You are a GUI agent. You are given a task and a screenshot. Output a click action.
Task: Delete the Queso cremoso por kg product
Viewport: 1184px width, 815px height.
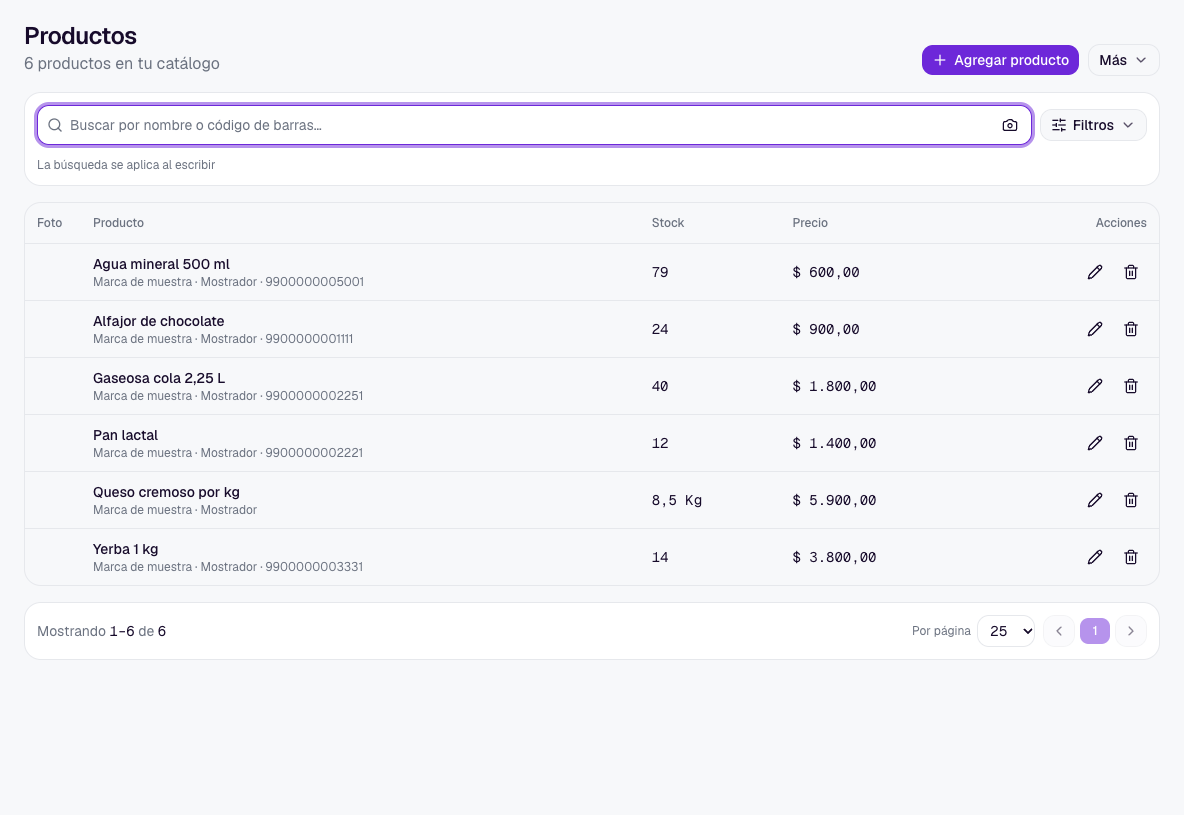click(x=1130, y=500)
